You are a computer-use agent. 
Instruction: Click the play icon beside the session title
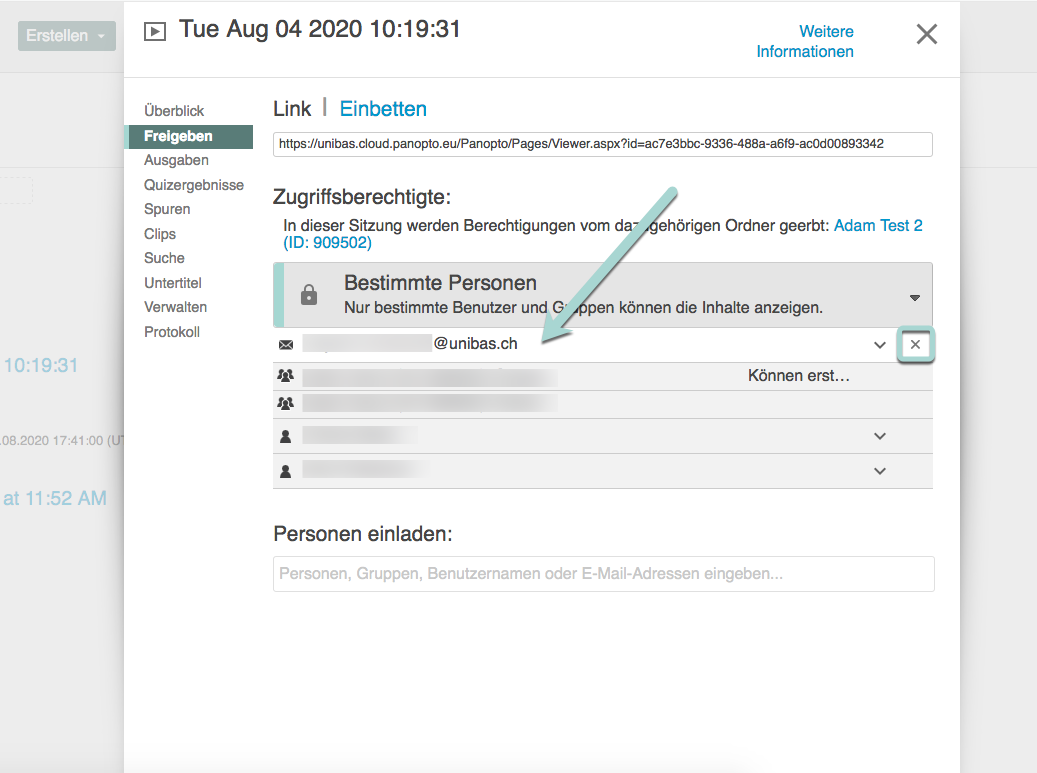click(154, 31)
